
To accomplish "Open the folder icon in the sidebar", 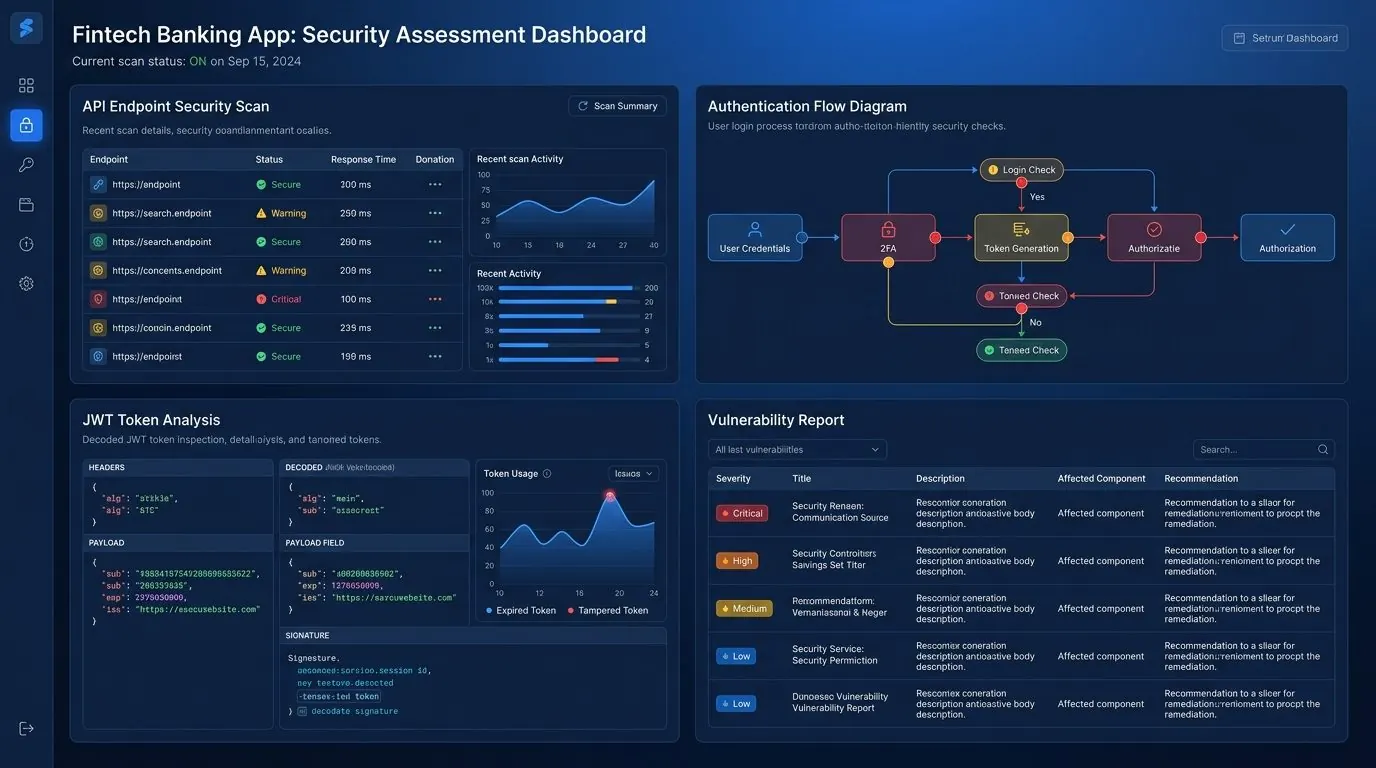I will pyautogui.click(x=26, y=205).
